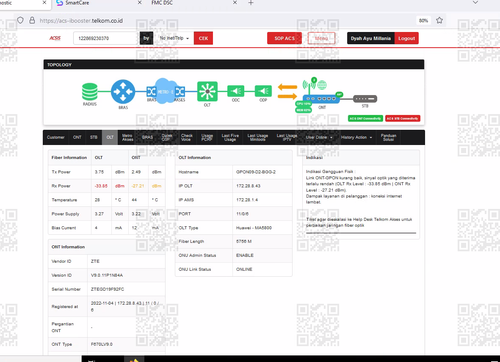The width and height of the screenshot is (500, 362).
Task: Open the Last Five Usage tab
Action: (x=230, y=137)
